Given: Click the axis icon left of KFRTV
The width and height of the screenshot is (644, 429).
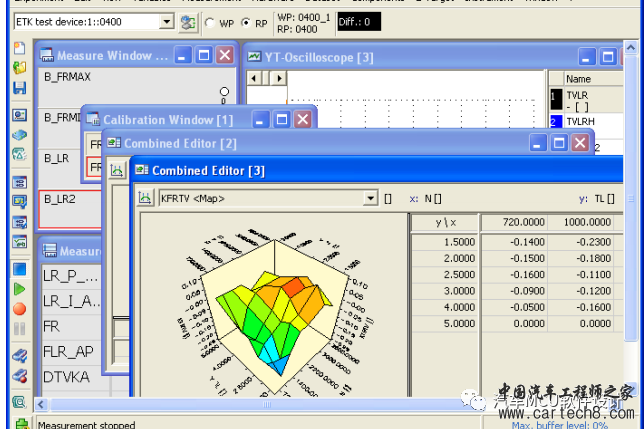Looking at the screenshot, I should coord(144,198).
